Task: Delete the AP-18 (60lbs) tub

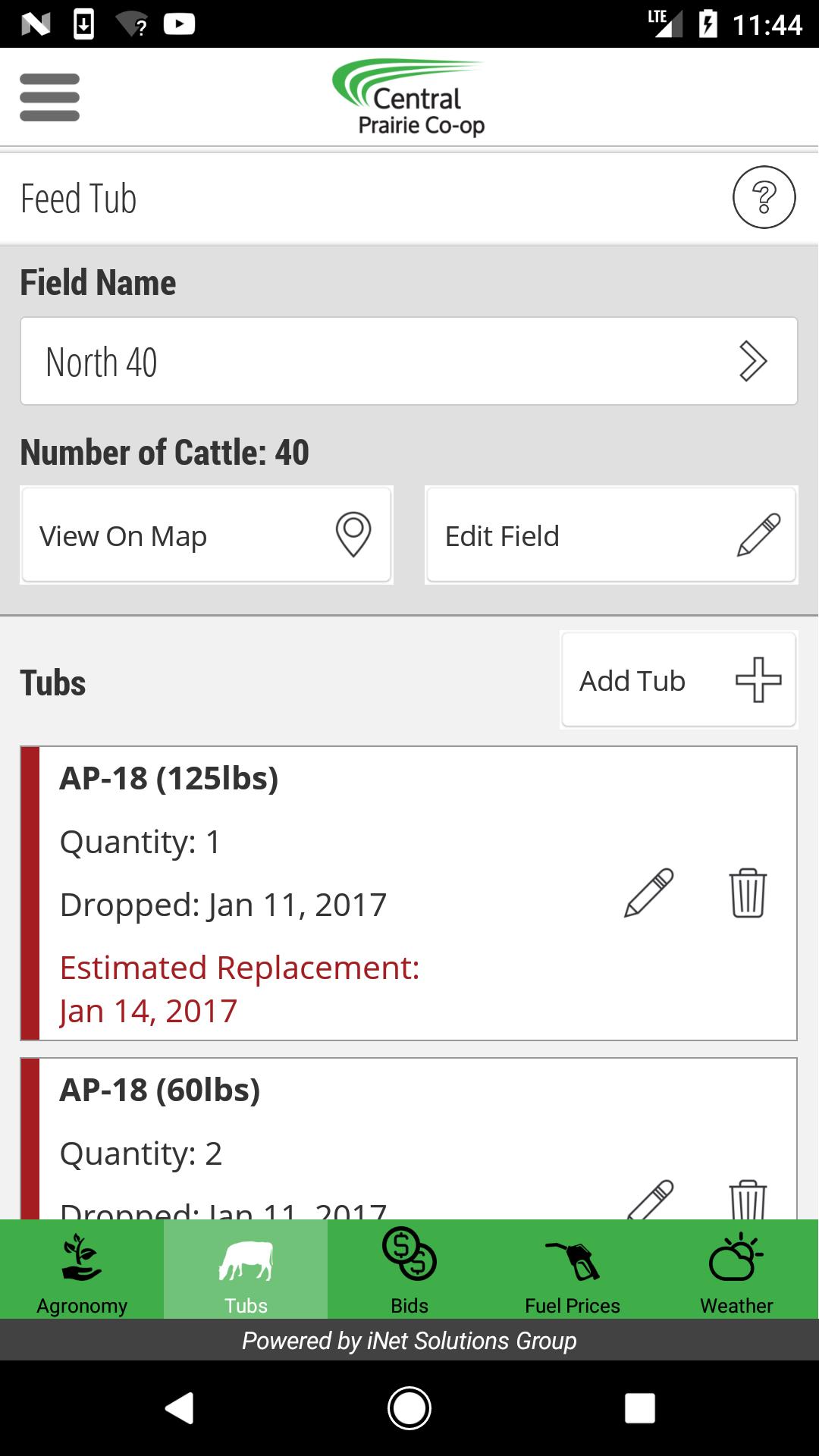Action: (x=748, y=1200)
